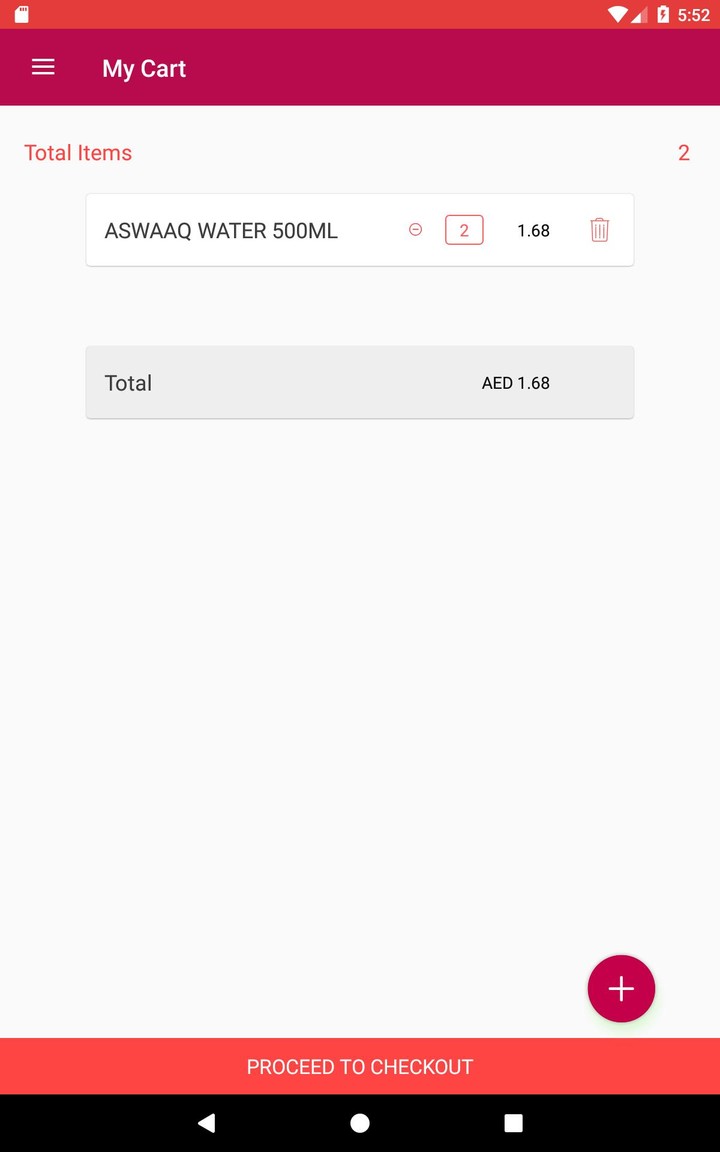Delete ASWAAQ WATER from the cart
720x1152 pixels.
point(599,230)
